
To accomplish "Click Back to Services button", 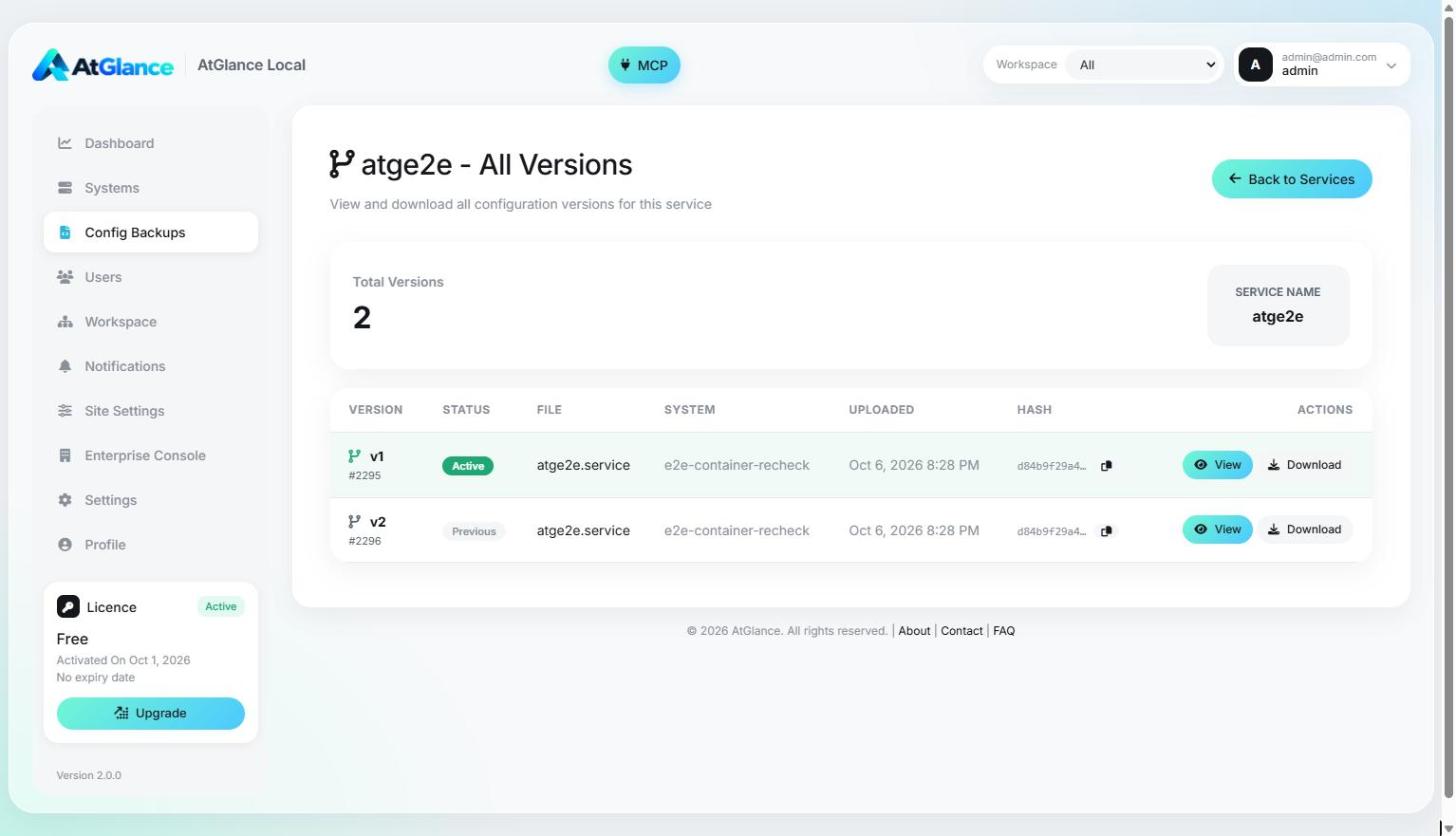I will [x=1292, y=179].
